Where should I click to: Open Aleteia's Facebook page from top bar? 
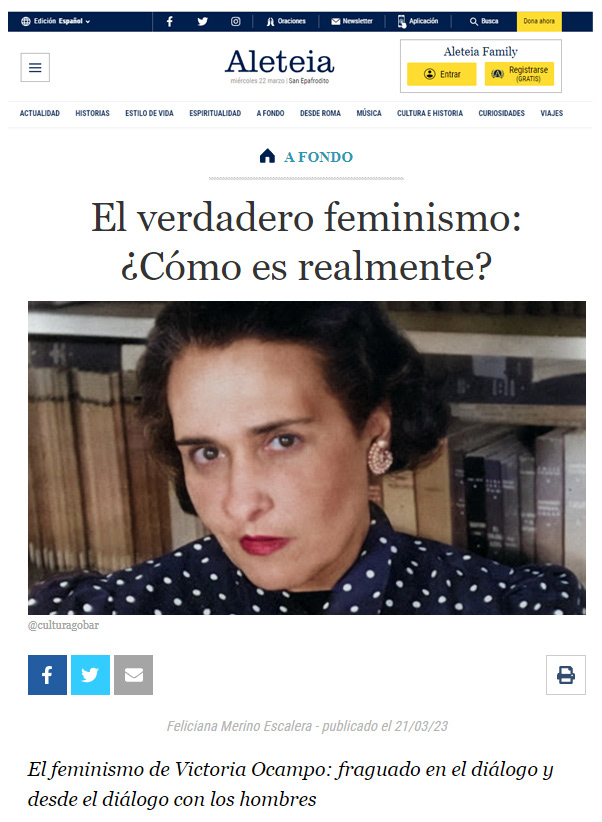pyautogui.click(x=170, y=21)
